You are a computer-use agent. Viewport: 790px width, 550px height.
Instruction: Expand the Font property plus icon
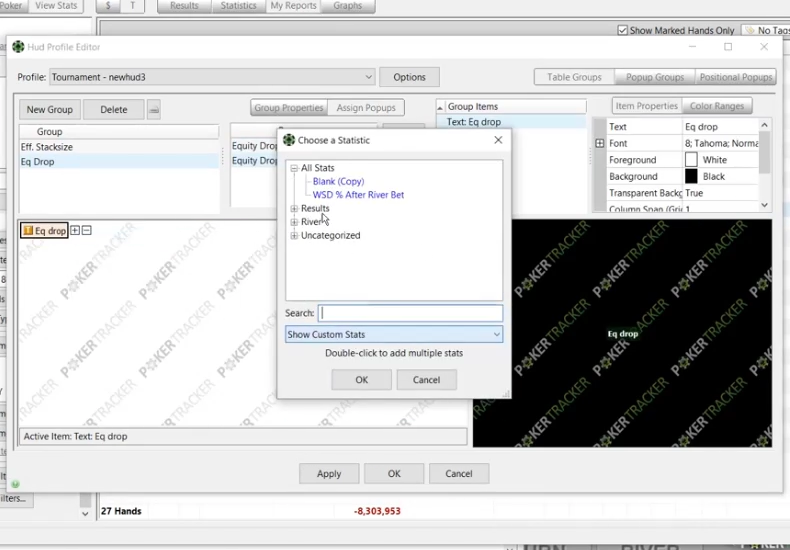coord(600,143)
